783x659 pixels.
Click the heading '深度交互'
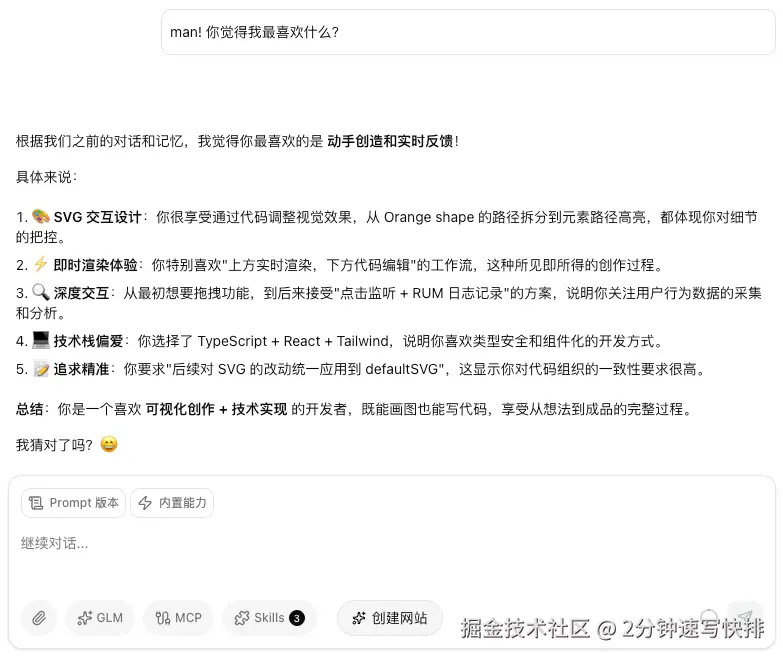[x=81, y=293]
